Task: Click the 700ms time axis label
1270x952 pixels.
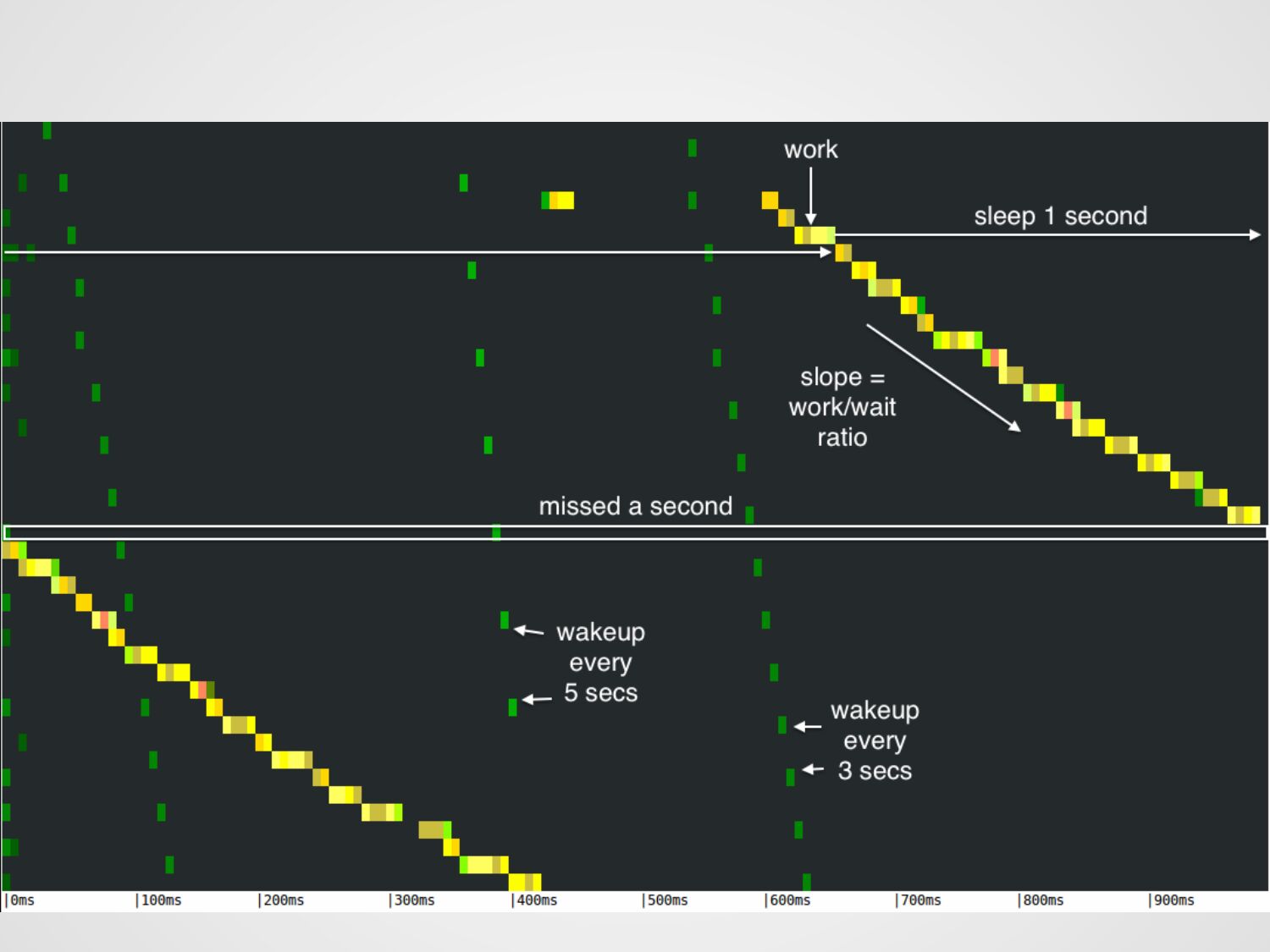Action: coord(919,900)
